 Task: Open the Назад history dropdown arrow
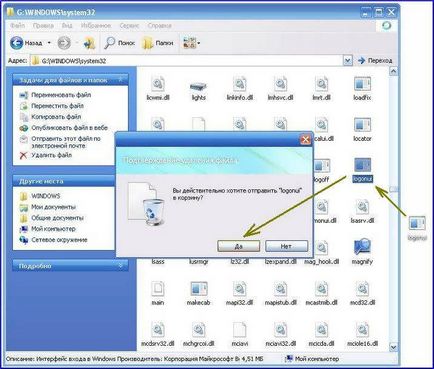pyautogui.click(x=49, y=43)
